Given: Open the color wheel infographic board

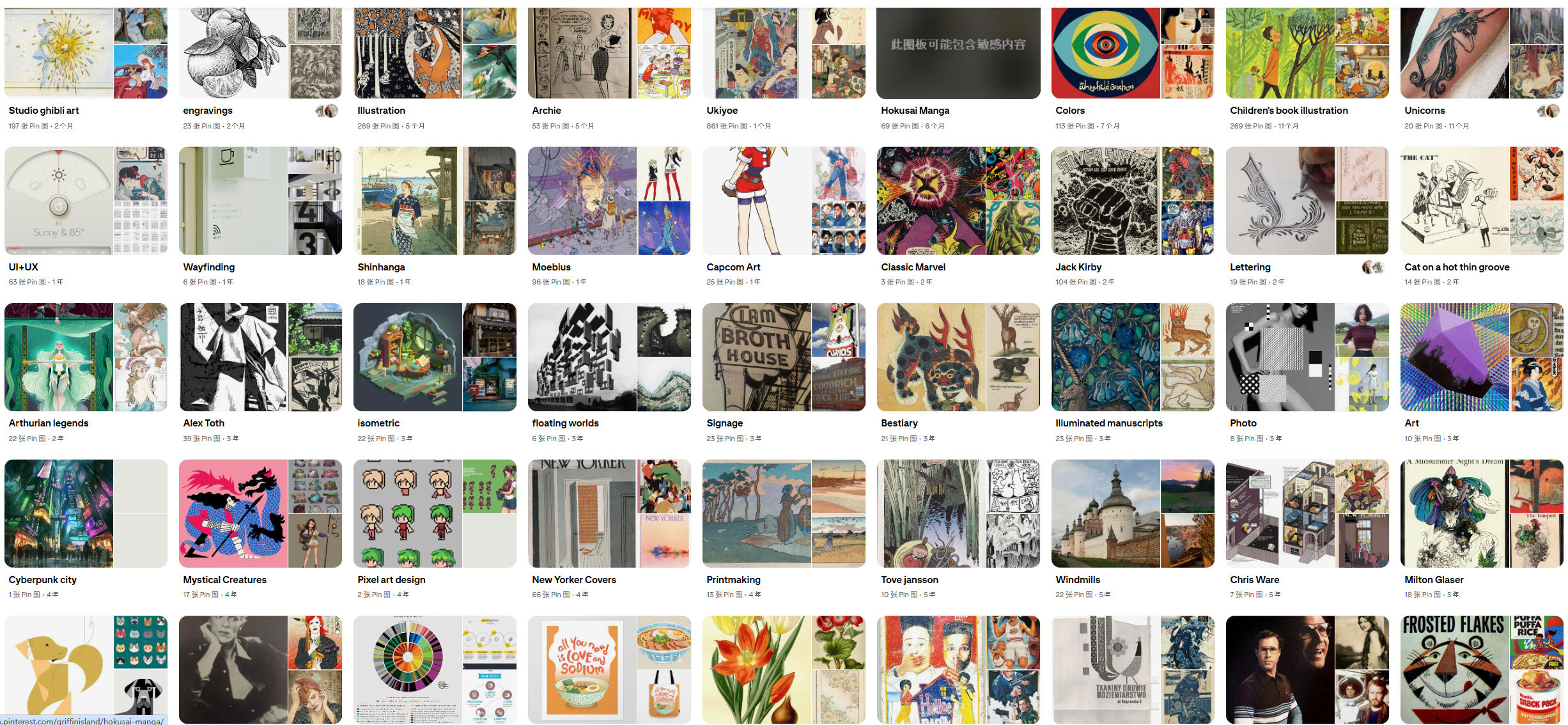Looking at the screenshot, I should click(x=435, y=669).
